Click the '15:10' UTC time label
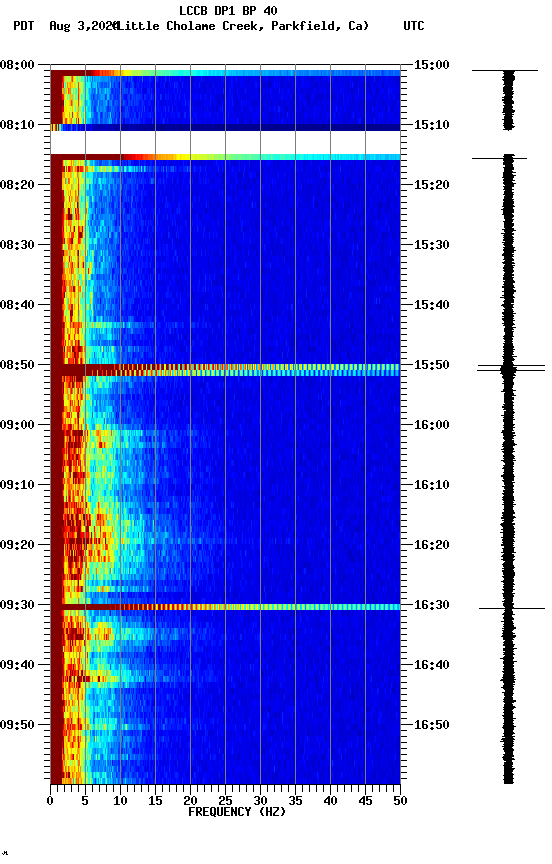 [432, 125]
